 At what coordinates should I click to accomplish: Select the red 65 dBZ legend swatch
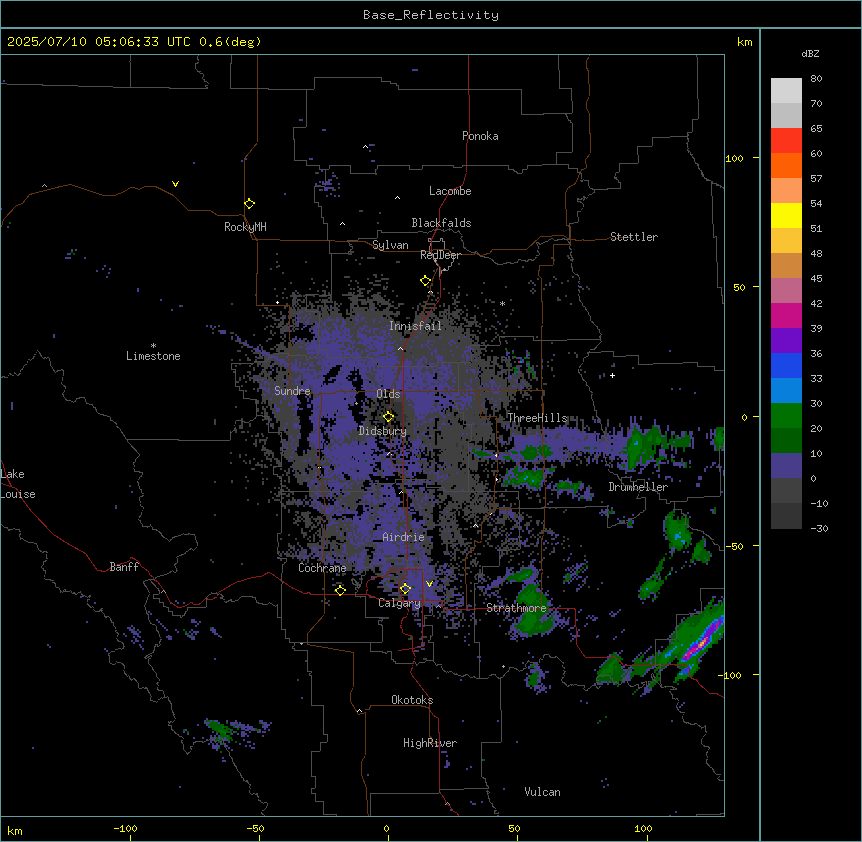click(x=786, y=141)
